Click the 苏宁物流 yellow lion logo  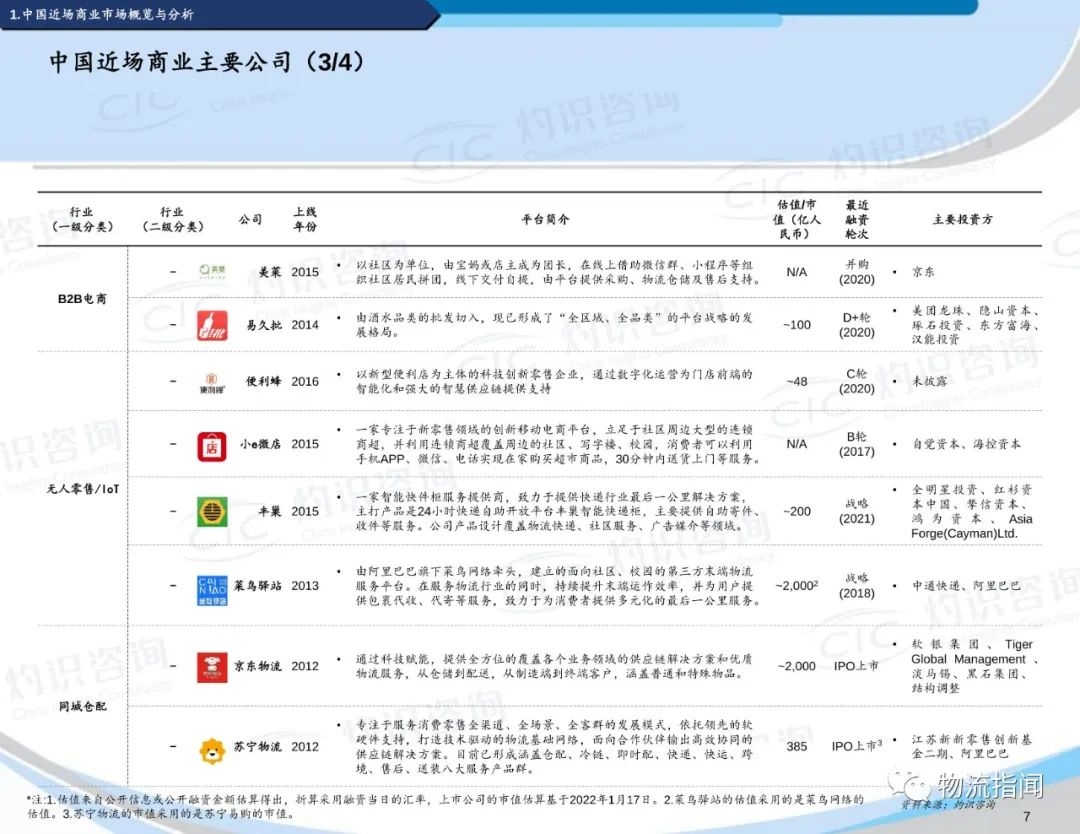tap(212, 747)
